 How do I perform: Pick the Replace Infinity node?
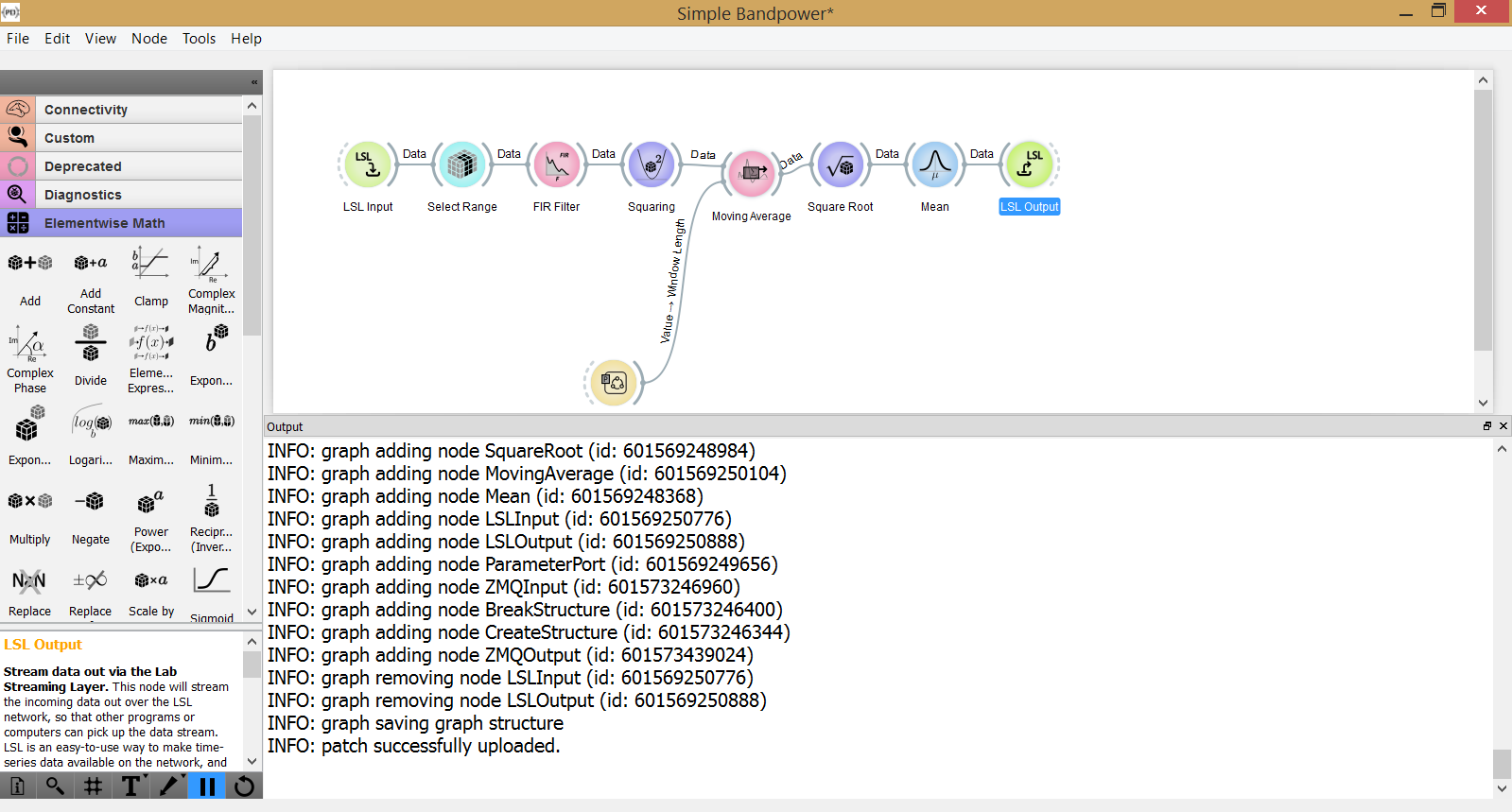coord(91,591)
